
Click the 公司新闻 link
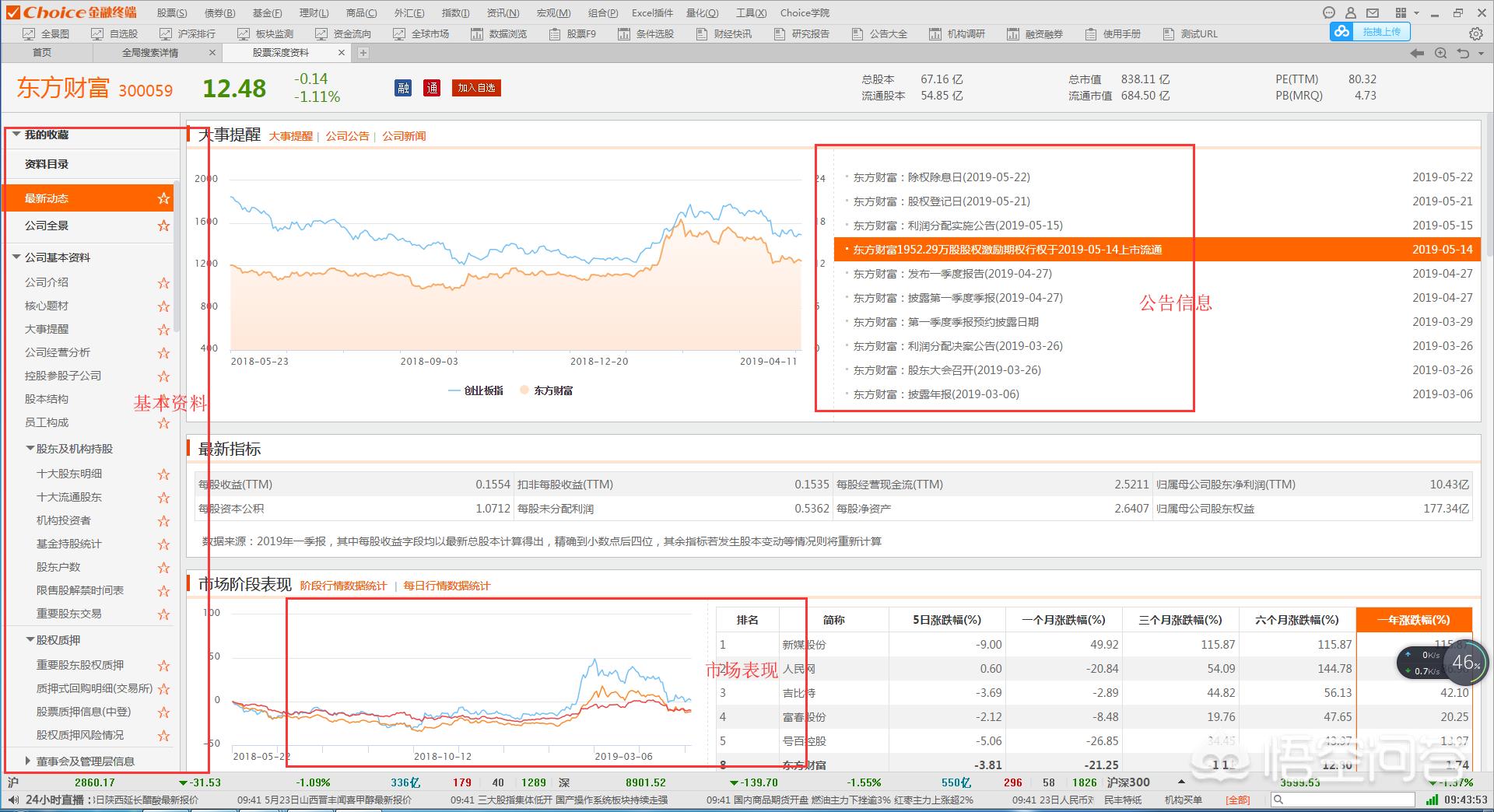tap(404, 136)
